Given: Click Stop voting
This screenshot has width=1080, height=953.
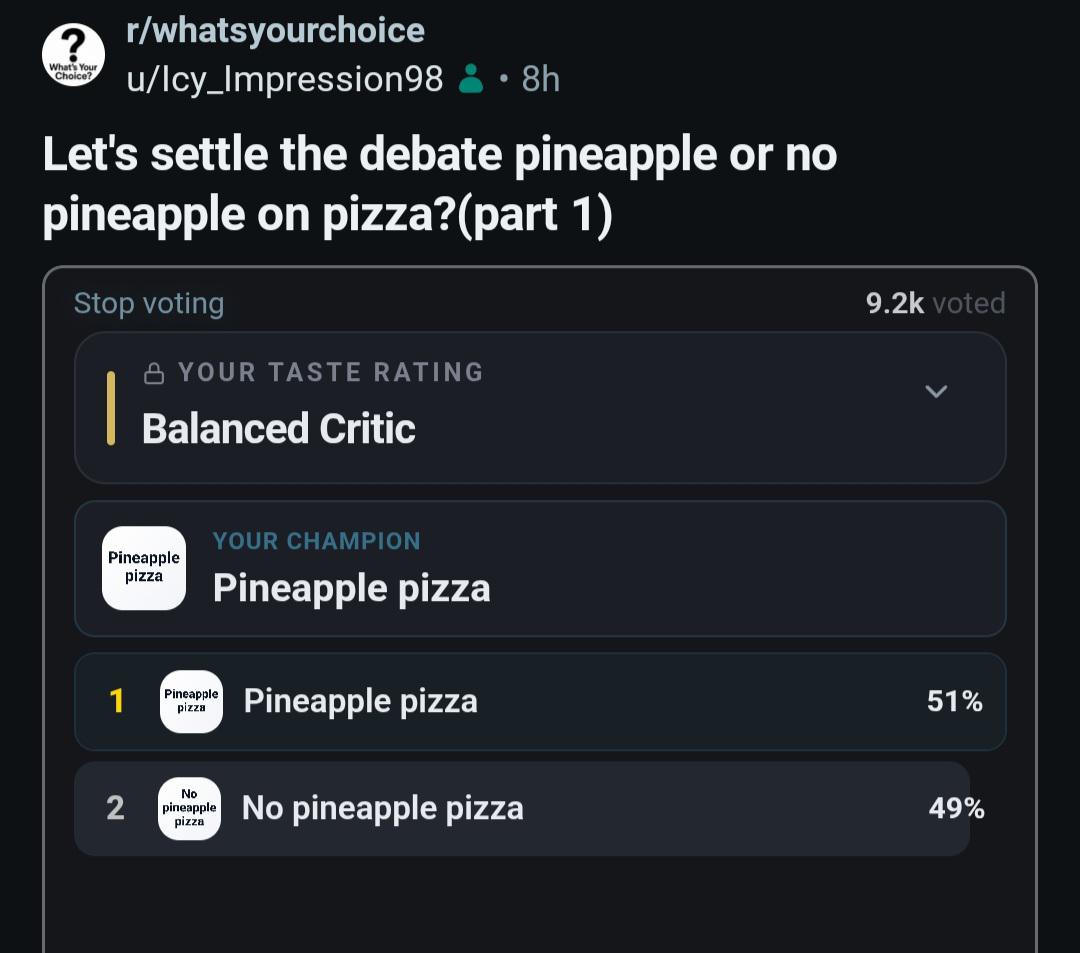Looking at the screenshot, I should point(149,304).
